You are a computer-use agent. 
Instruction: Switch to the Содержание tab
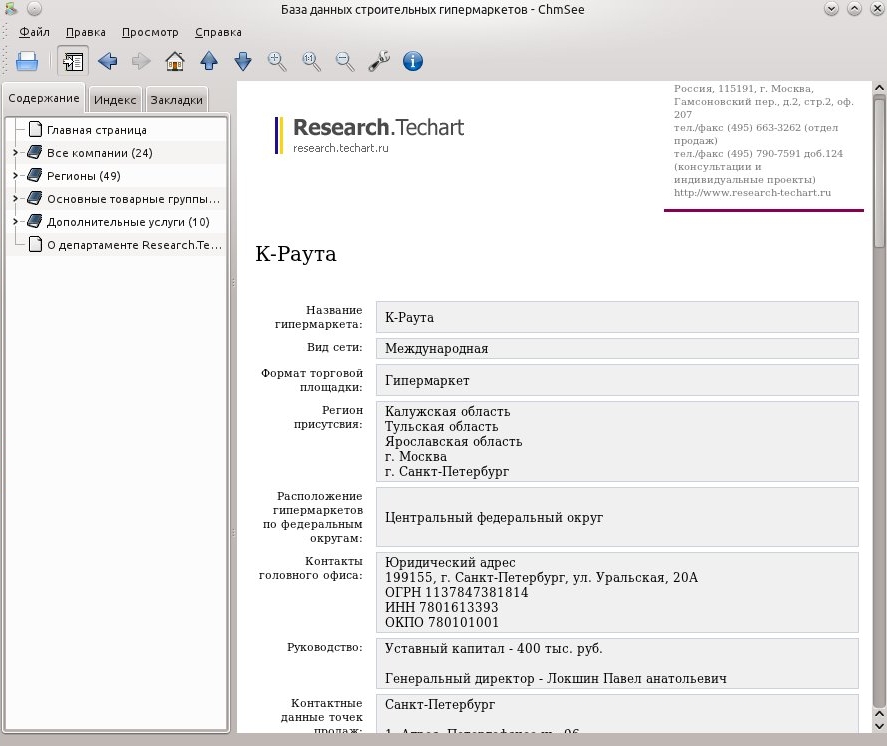[x=44, y=98]
